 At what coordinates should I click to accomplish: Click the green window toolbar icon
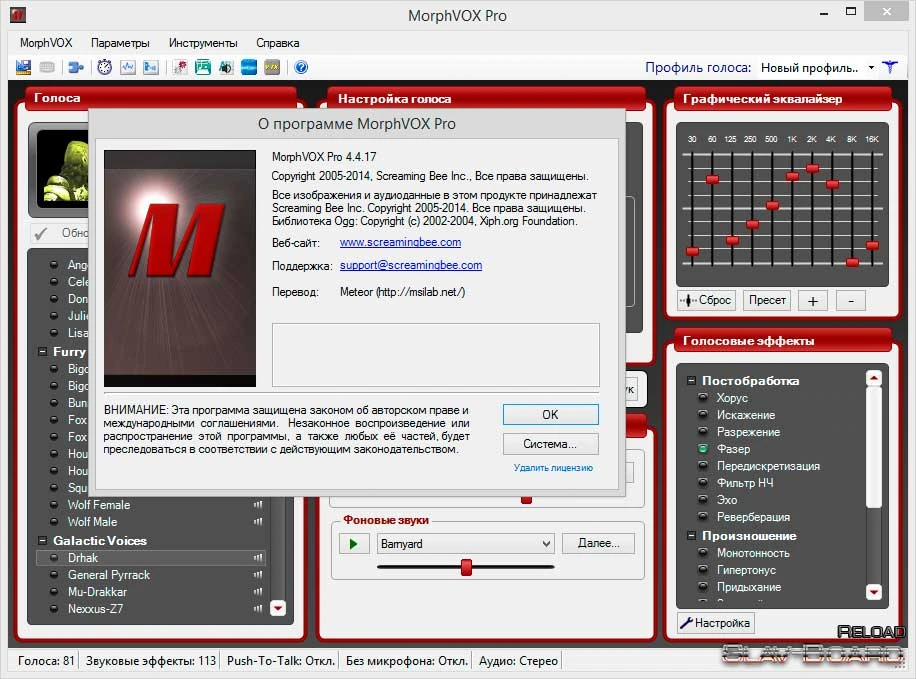point(203,67)
